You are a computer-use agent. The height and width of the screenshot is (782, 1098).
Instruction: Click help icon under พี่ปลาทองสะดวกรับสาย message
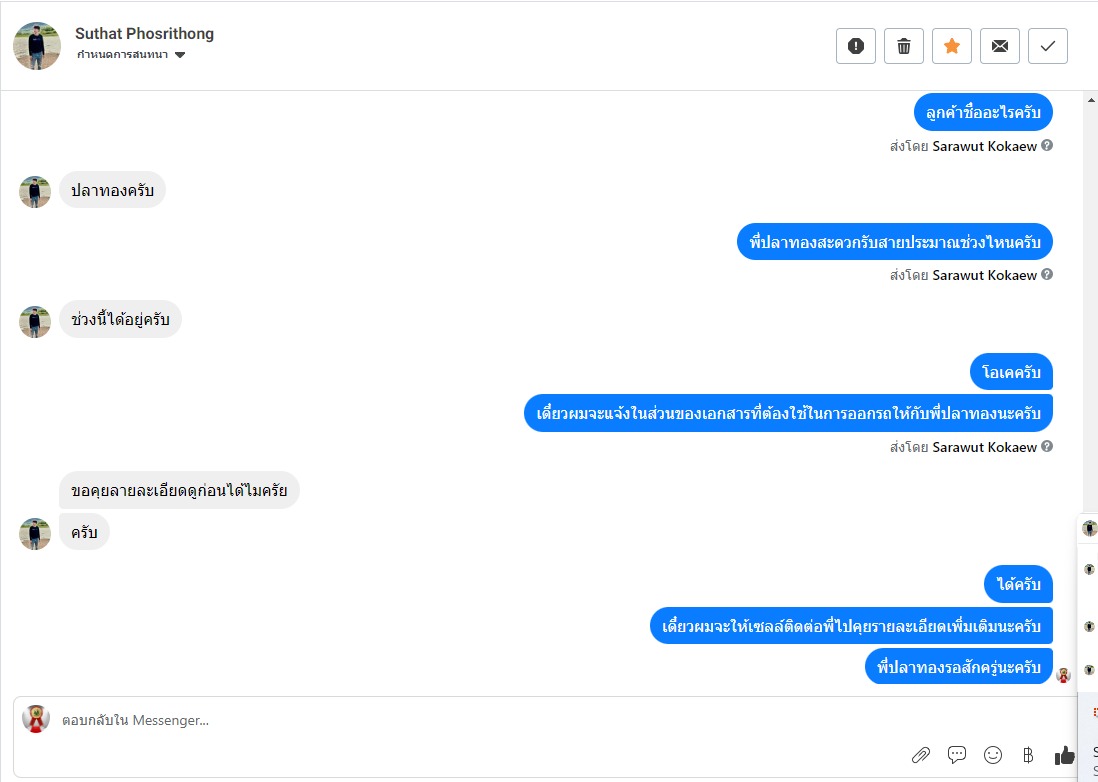[x=1047, y=274]
